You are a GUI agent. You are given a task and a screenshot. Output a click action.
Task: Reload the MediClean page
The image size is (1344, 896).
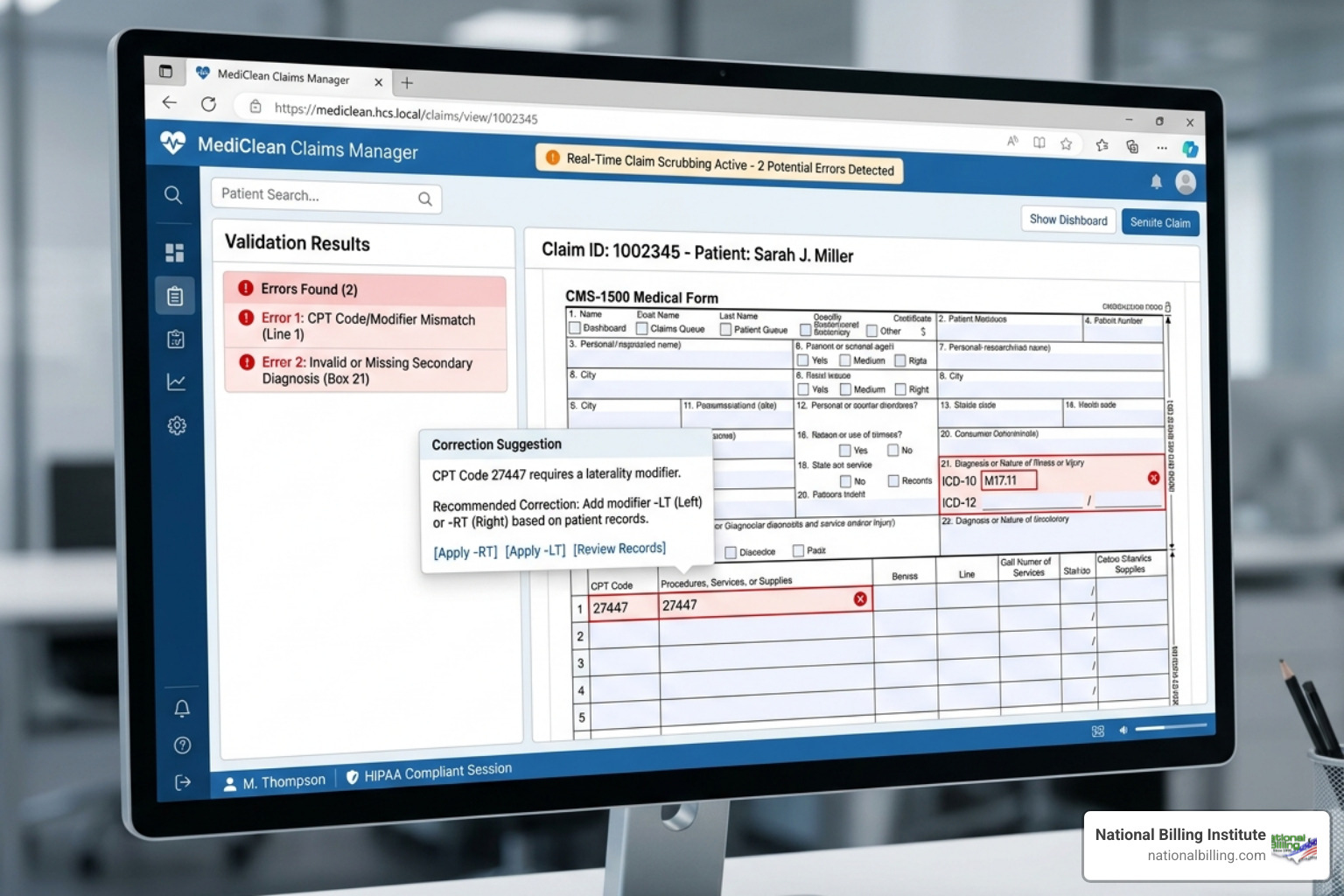[208, 104]
